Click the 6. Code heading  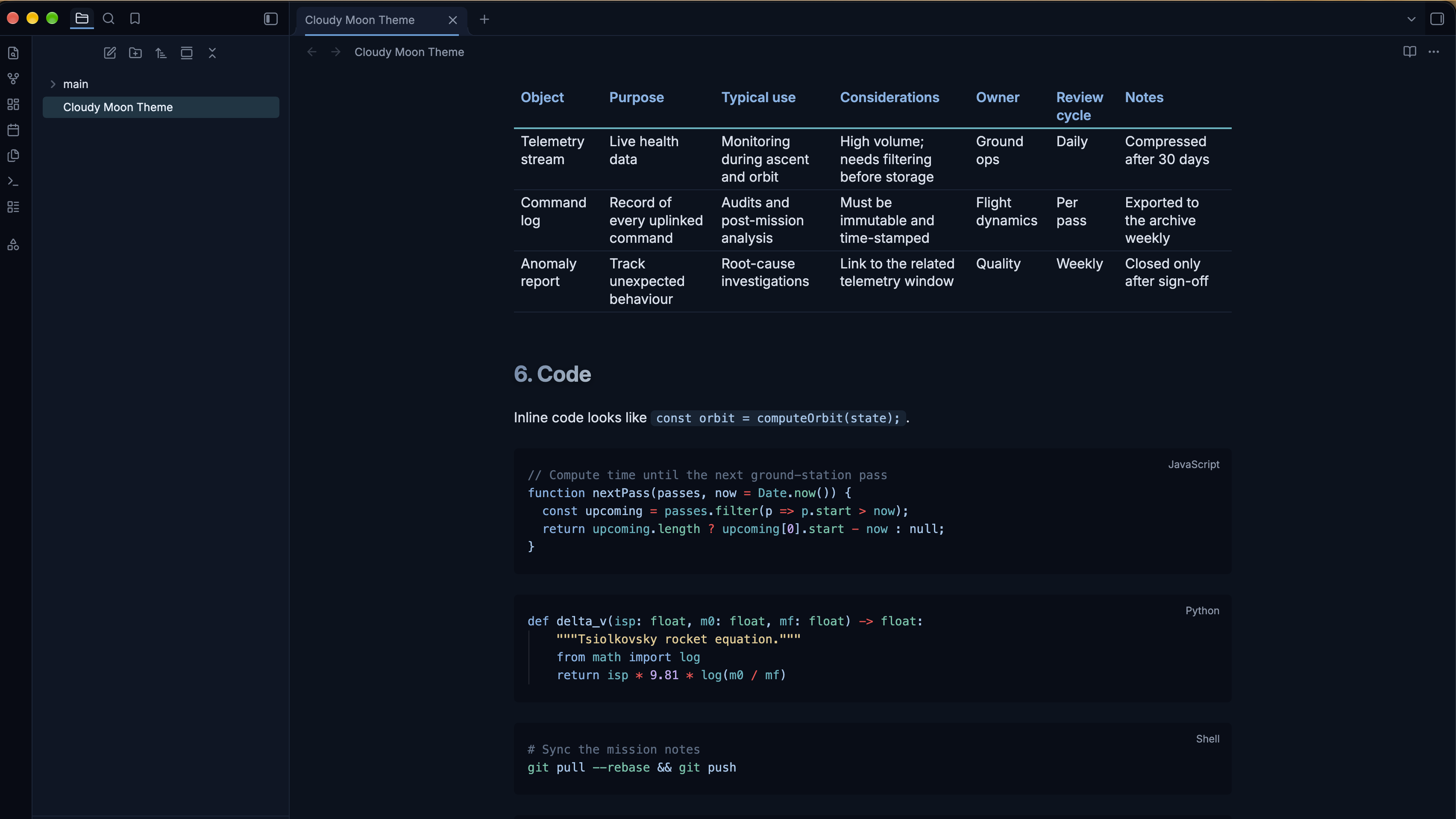point(552,374)
